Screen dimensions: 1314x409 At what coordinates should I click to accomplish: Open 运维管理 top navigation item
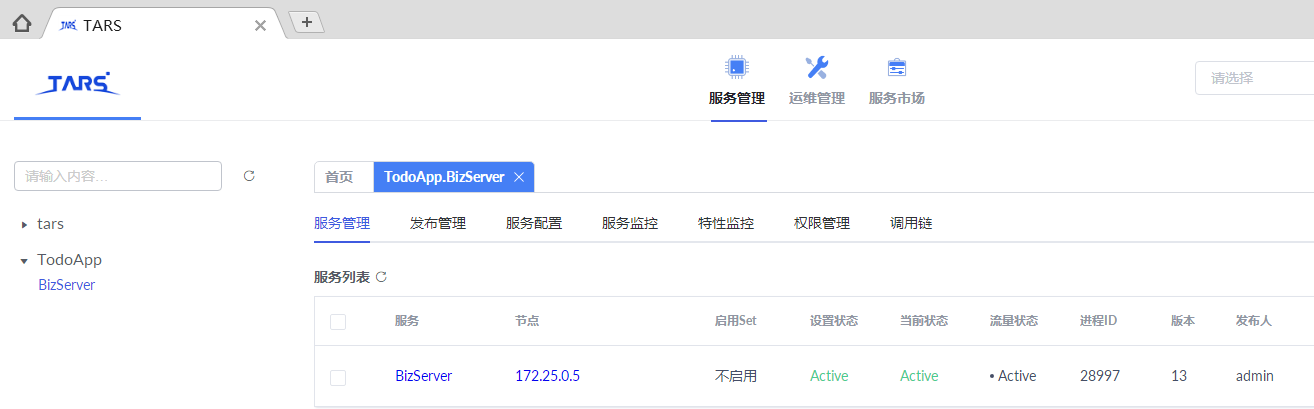click(x=817, y=98)
